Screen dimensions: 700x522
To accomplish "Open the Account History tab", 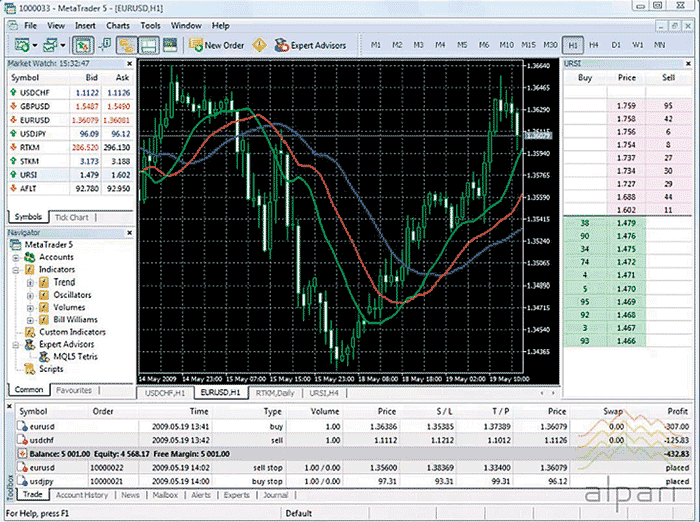I will (x=82, y=495).
